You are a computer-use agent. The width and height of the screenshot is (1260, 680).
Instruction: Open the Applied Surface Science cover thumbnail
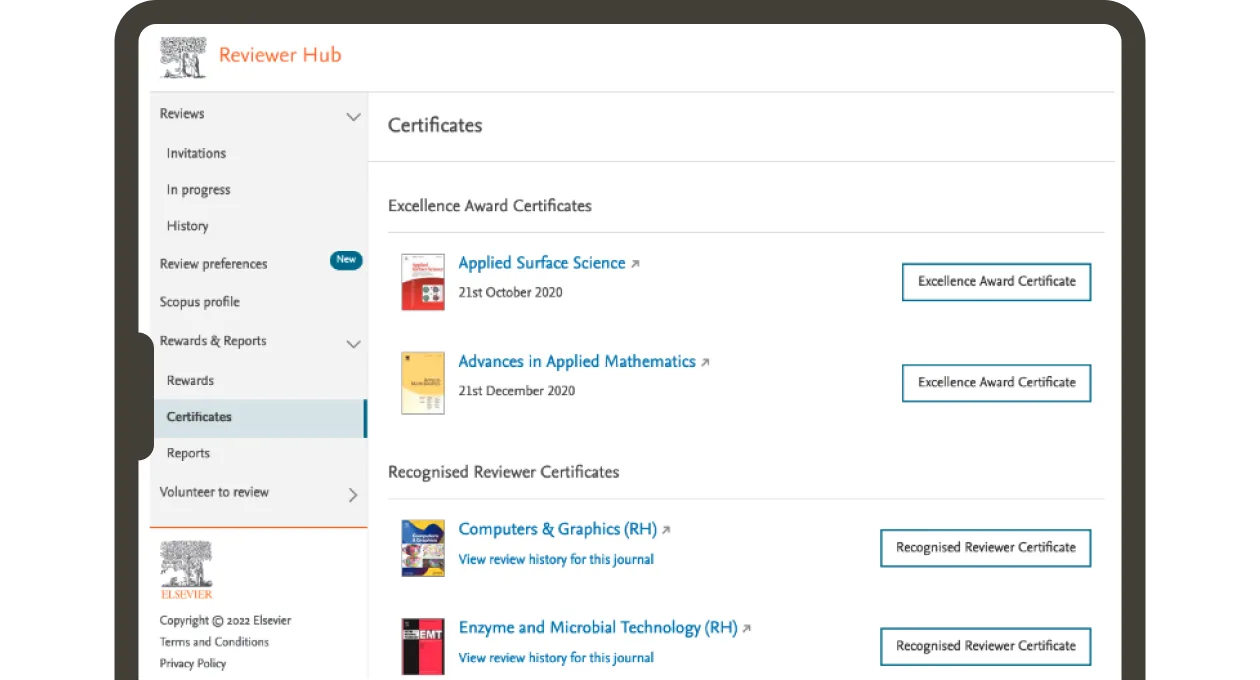point(422,281)
